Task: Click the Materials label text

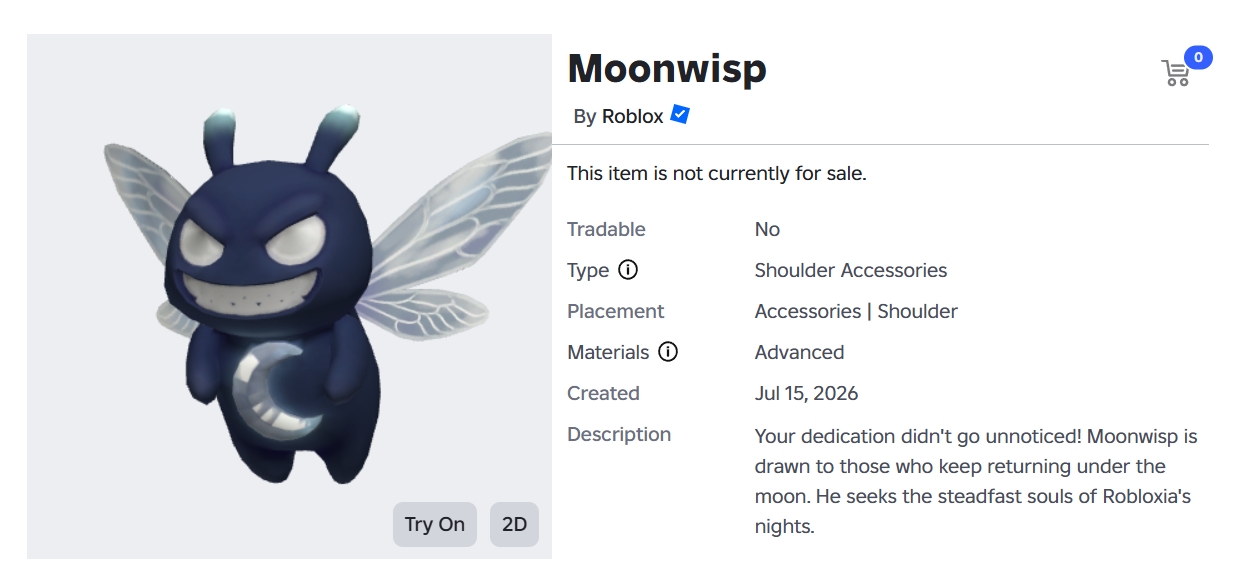Action: (x=608, y=352)
